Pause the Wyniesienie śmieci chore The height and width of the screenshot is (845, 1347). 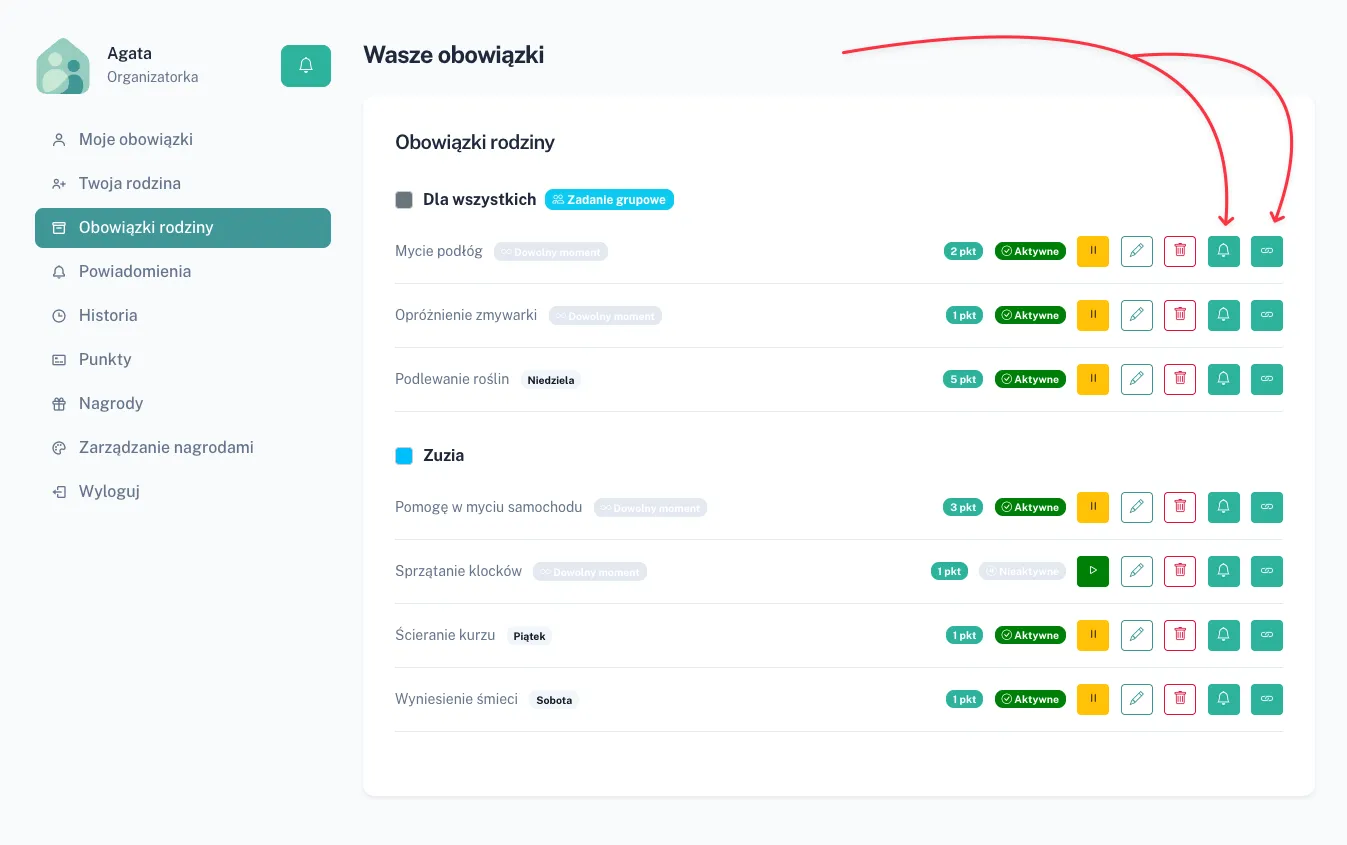(x=1093, y=700)
